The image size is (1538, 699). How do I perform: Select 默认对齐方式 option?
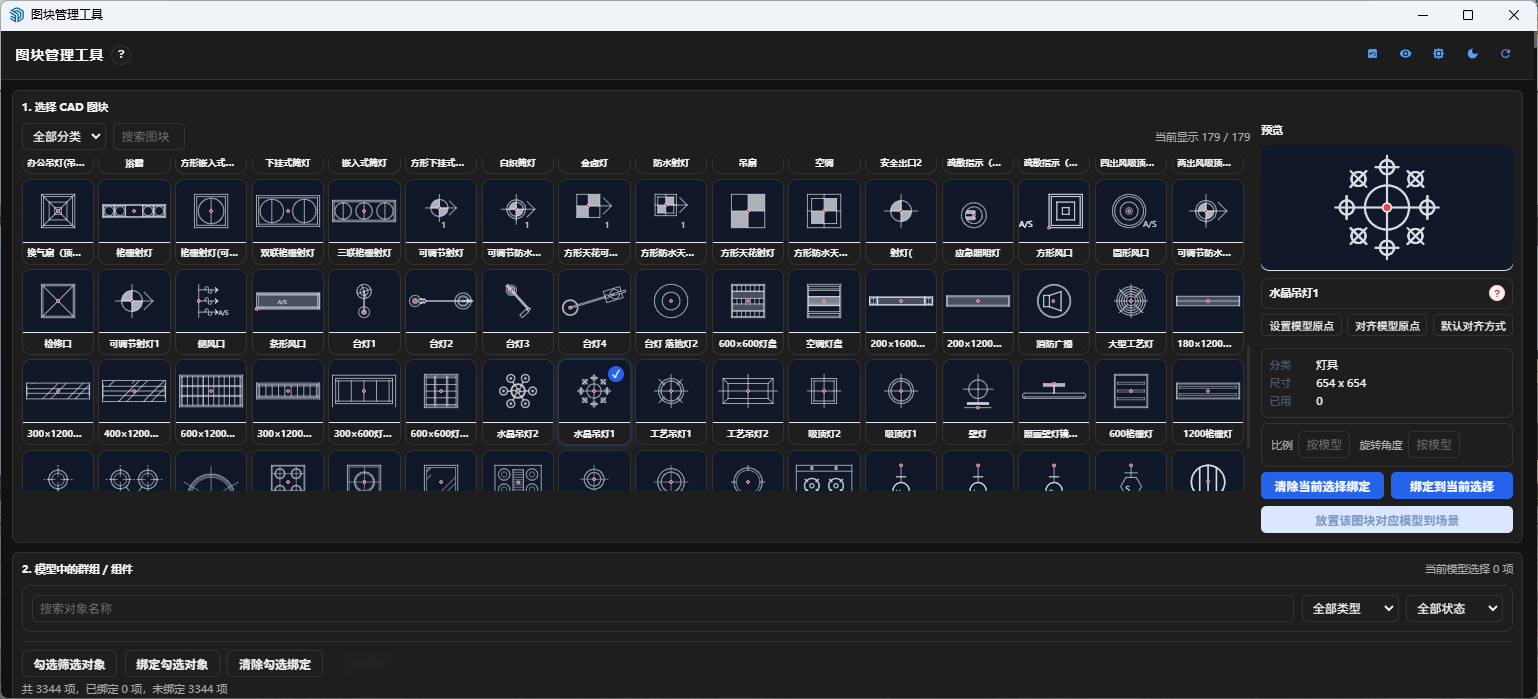point(1473,326)
